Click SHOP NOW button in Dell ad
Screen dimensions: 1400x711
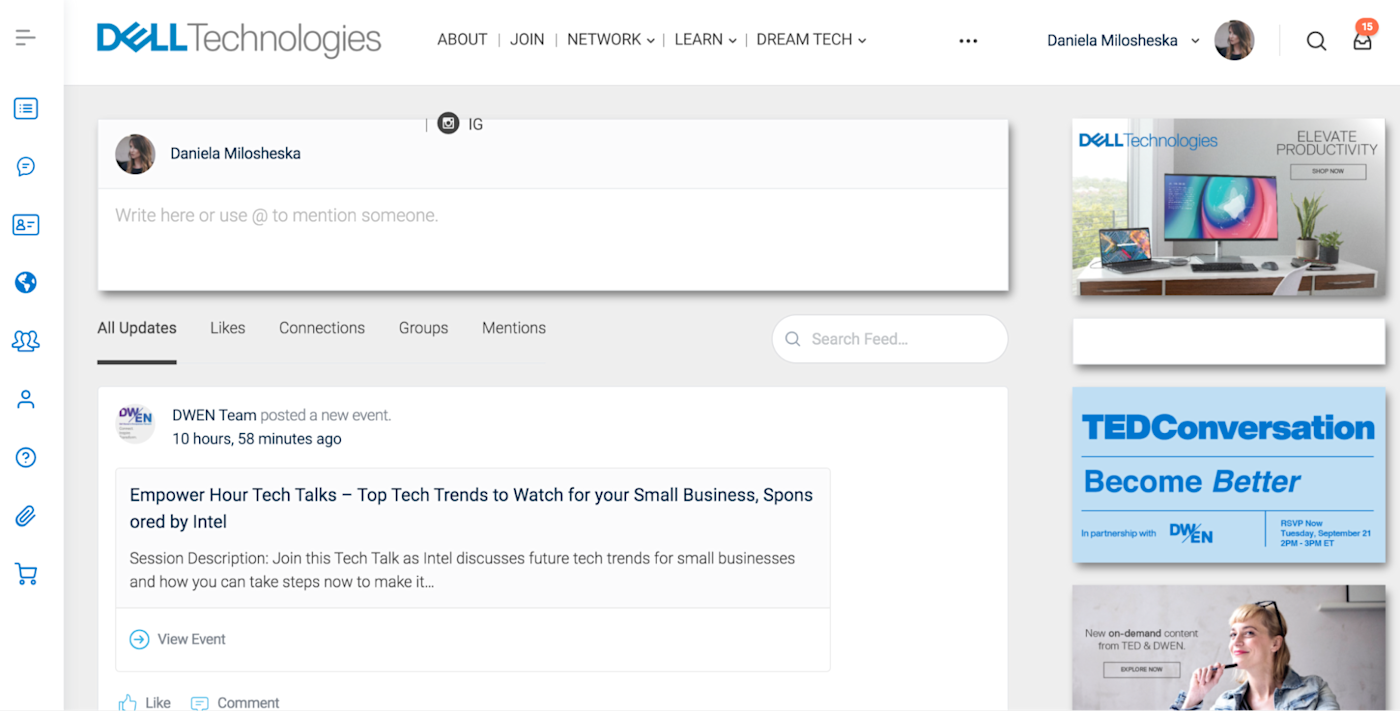(1327, 171)
